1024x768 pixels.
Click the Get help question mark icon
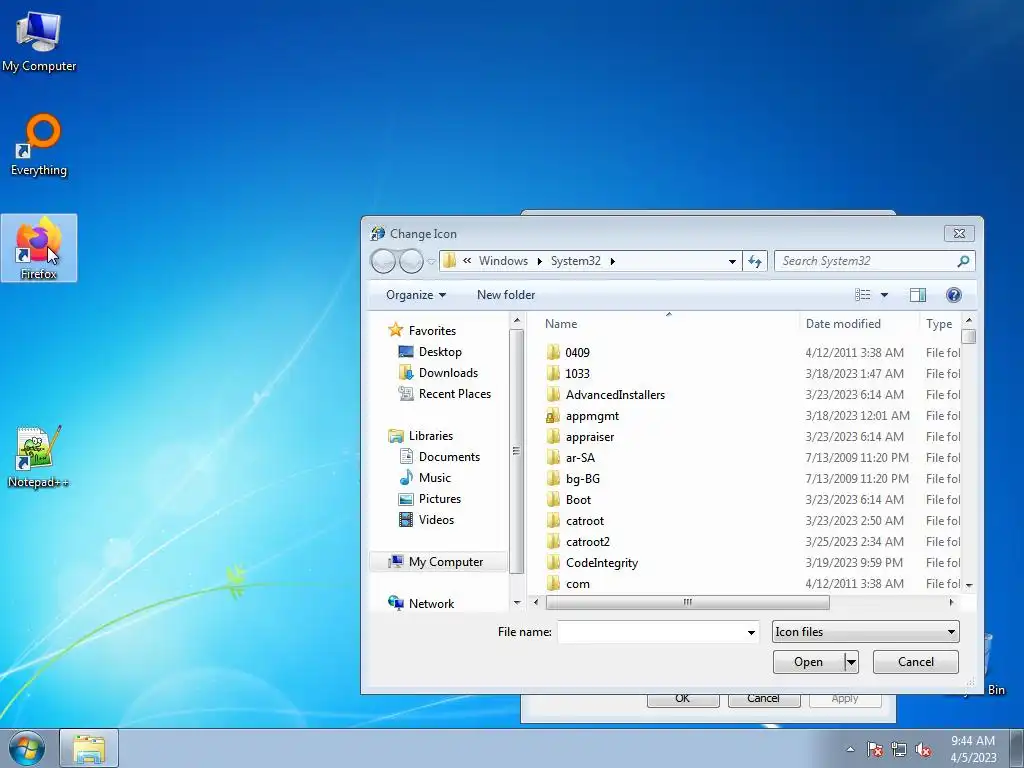pos(953,295)
